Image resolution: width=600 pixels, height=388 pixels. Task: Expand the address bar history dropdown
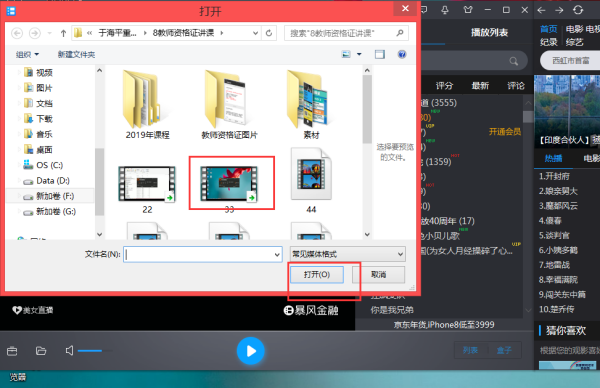click(256, 33)
